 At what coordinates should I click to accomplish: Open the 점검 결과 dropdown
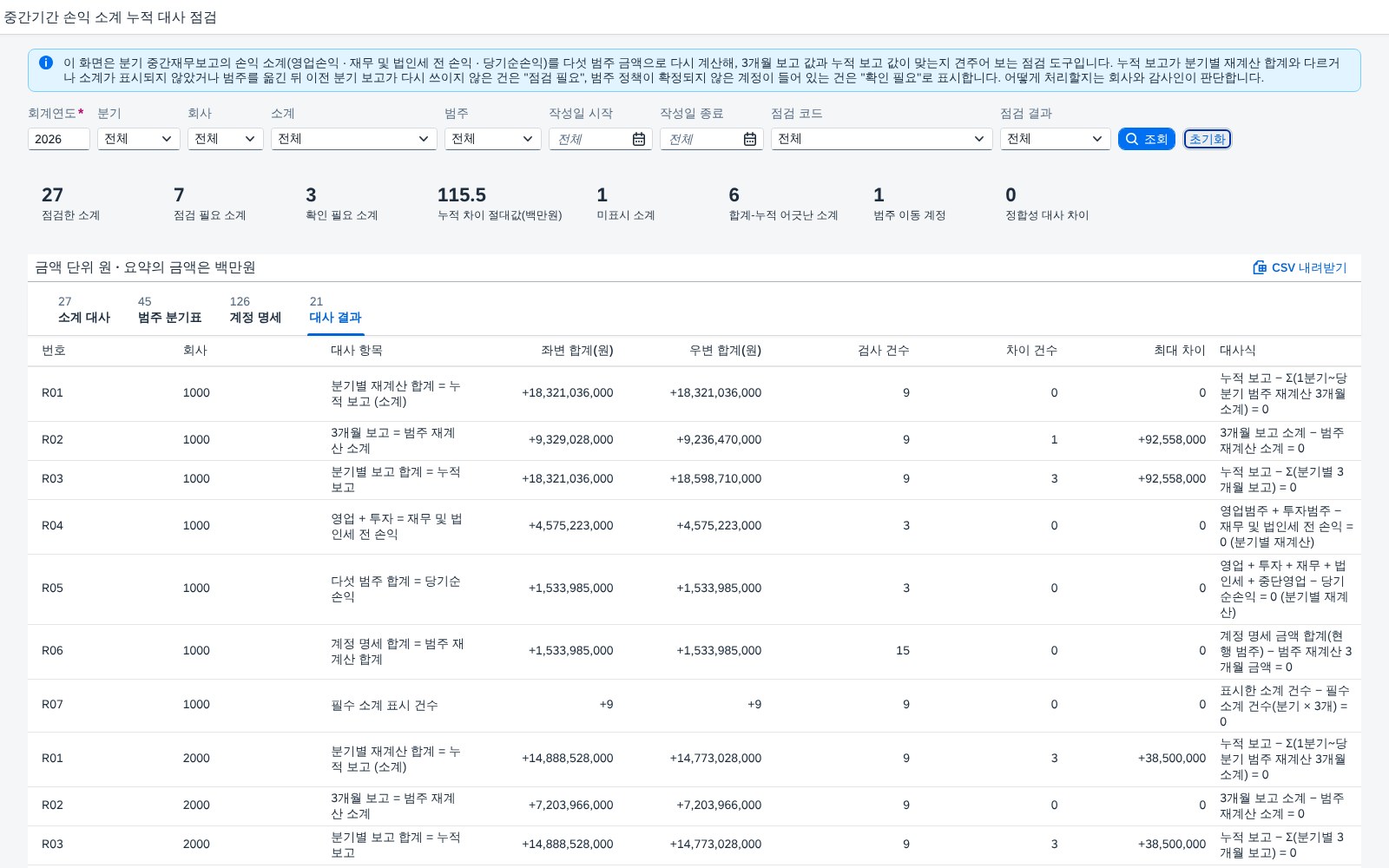coord(1056,139)
